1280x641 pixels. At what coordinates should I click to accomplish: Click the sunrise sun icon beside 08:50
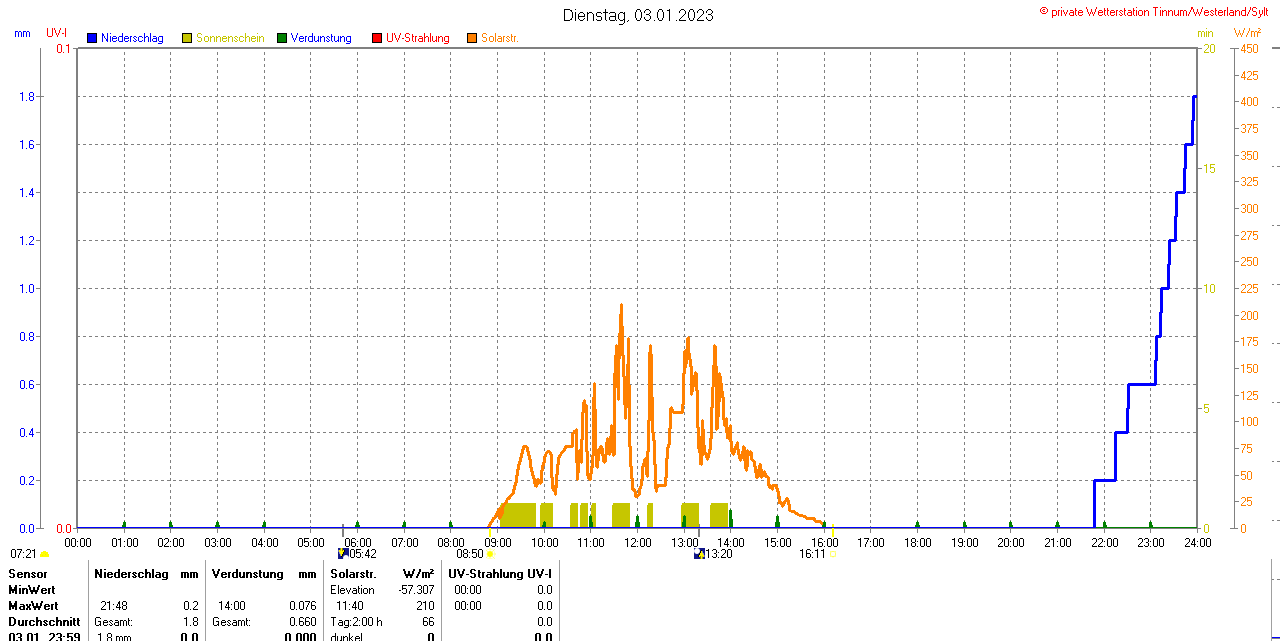[x=490, y=554]
